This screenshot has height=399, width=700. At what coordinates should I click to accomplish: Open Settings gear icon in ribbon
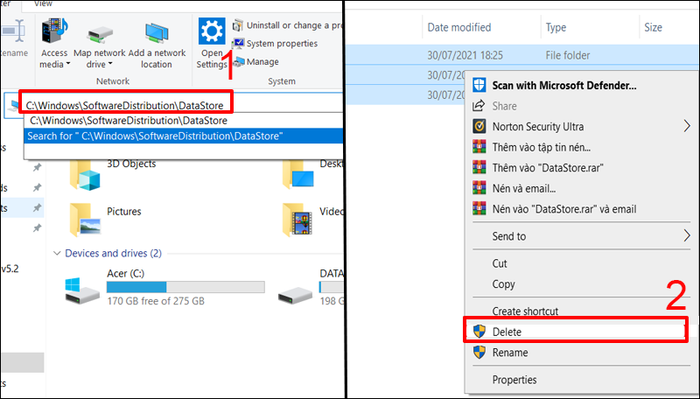212,31
